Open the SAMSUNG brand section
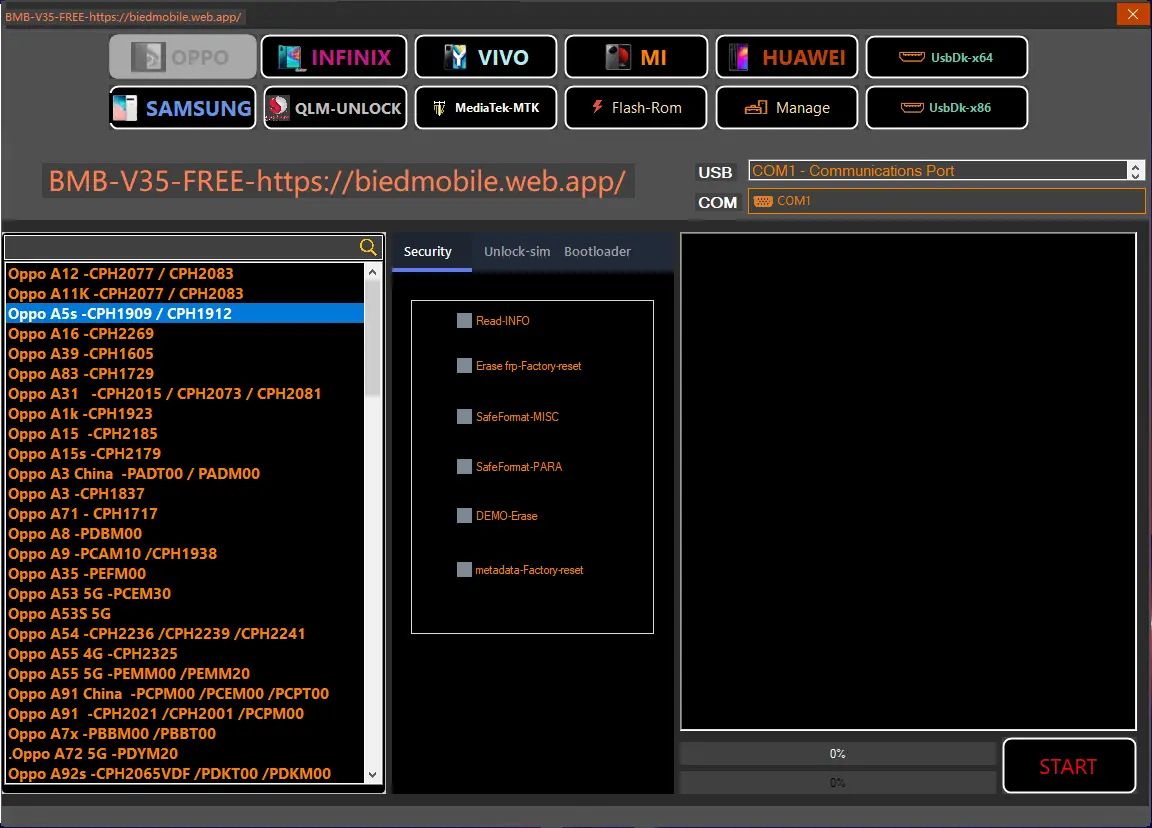1152x828 pixels. 183,107
